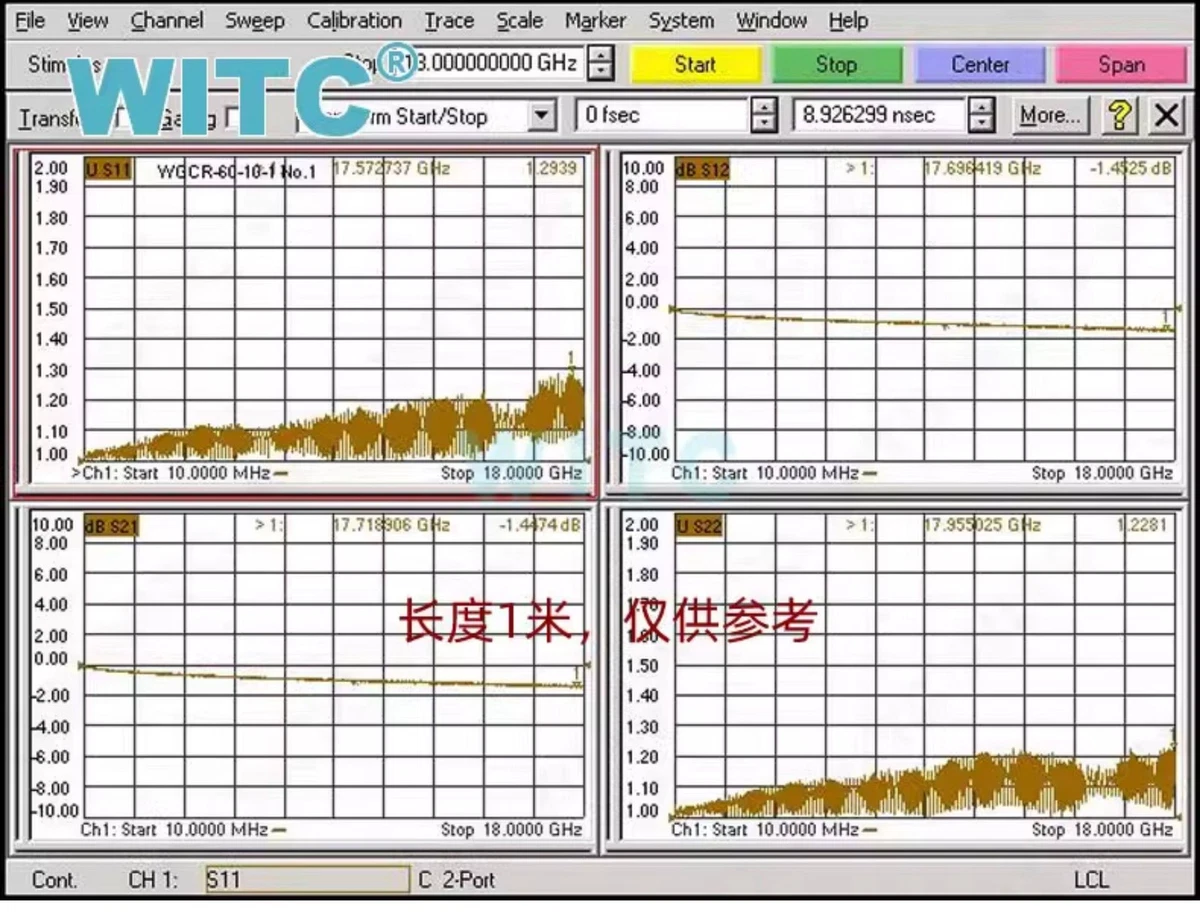
Task: Open the System menu
Action: pos(681,20)
